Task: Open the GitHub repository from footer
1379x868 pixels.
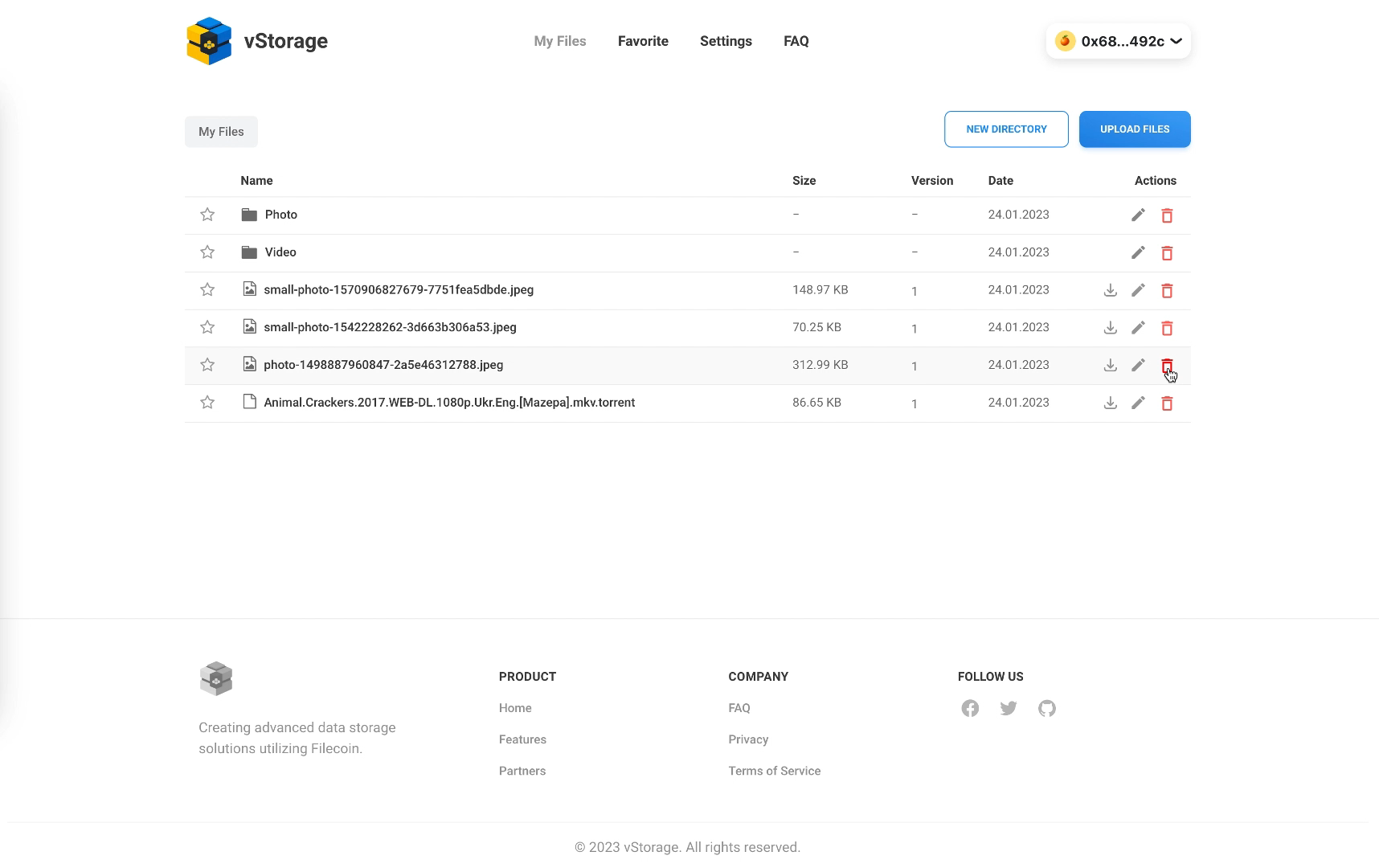Action: click(1046, 708)
